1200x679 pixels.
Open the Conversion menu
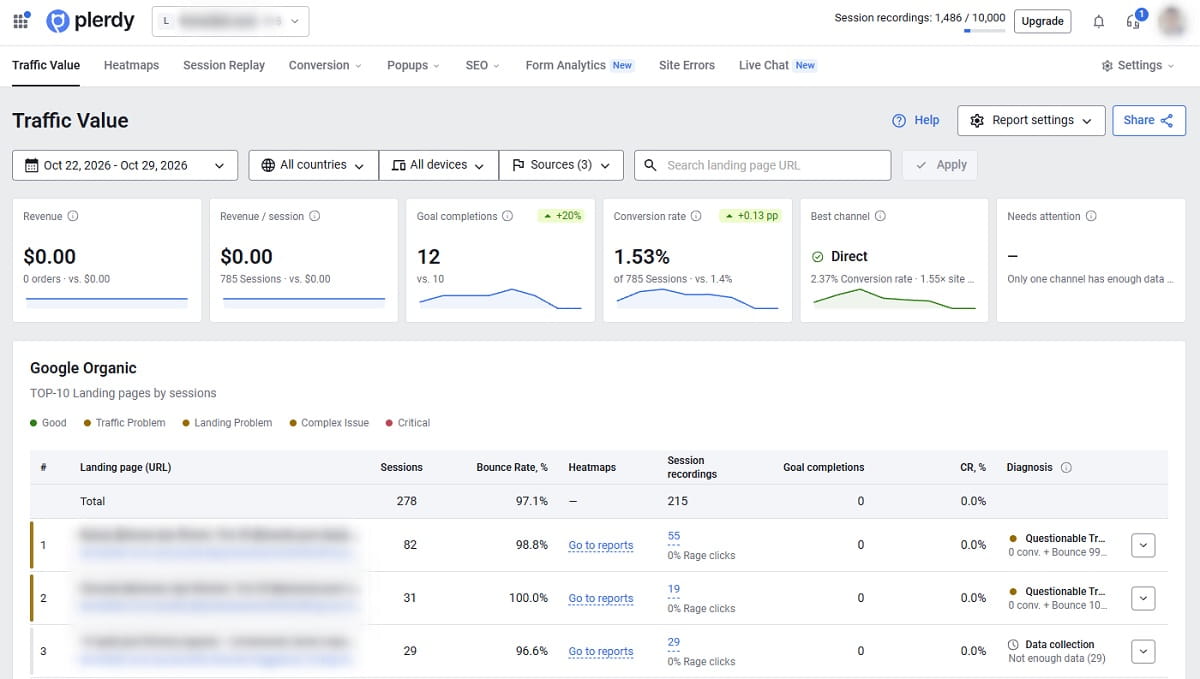[x=325, y=65]
